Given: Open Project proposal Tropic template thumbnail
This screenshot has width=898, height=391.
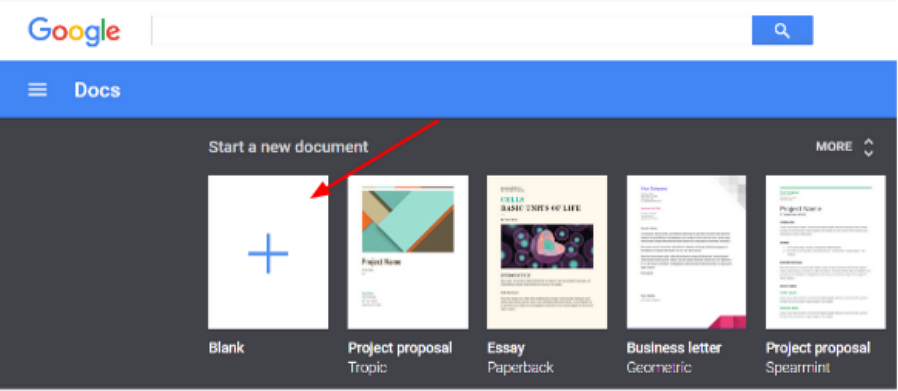Looking at the screenshot, I should (408, 252).
